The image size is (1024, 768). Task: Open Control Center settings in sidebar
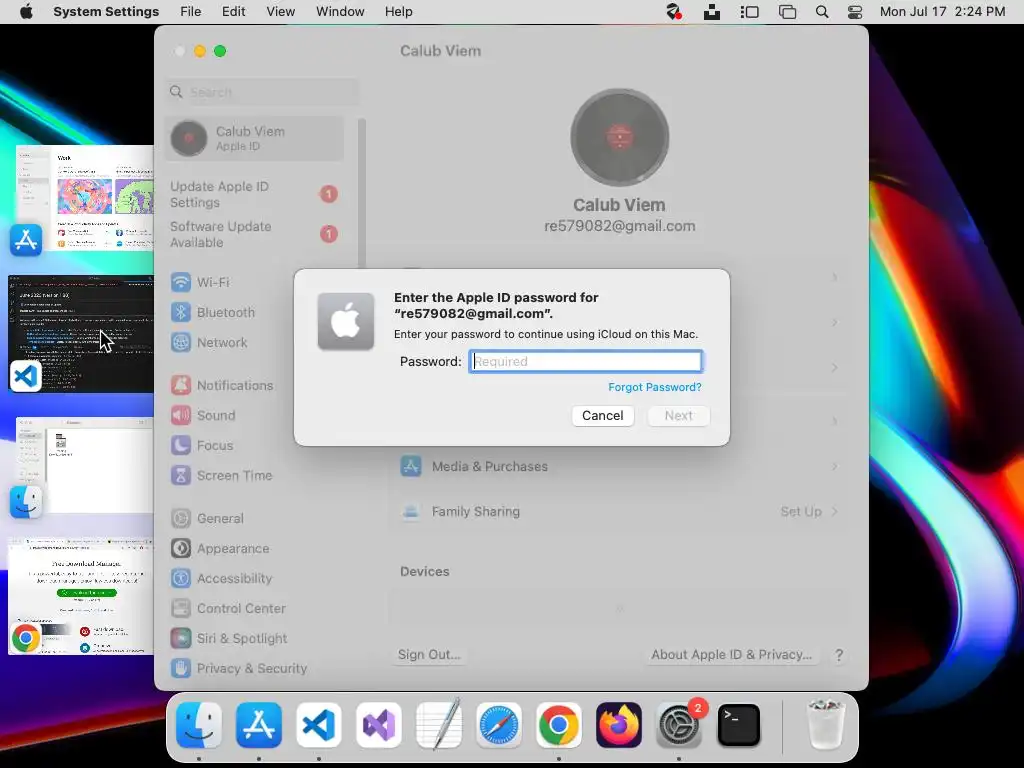pyautogui.click(x=228, y=609)
